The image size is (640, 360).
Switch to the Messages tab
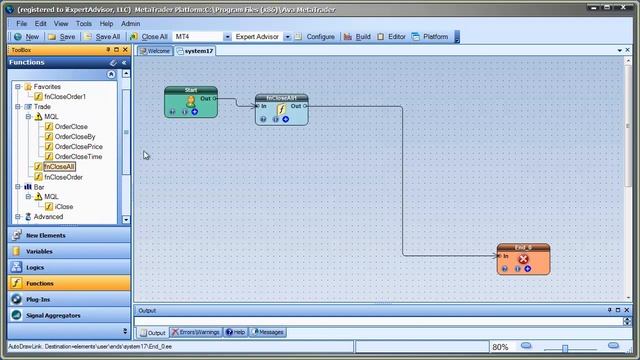268,332
